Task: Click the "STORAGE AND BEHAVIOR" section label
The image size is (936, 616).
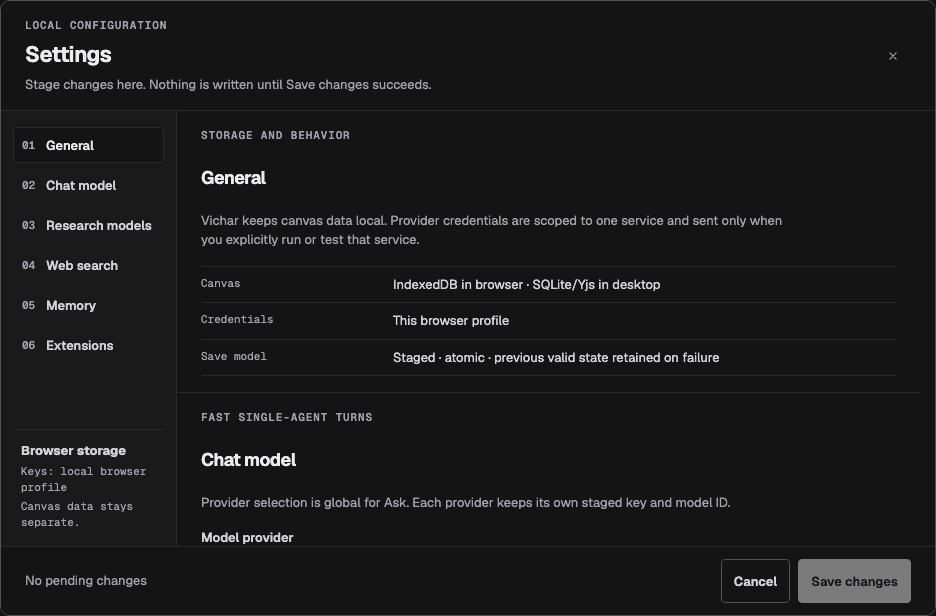Action: [275, 135]
